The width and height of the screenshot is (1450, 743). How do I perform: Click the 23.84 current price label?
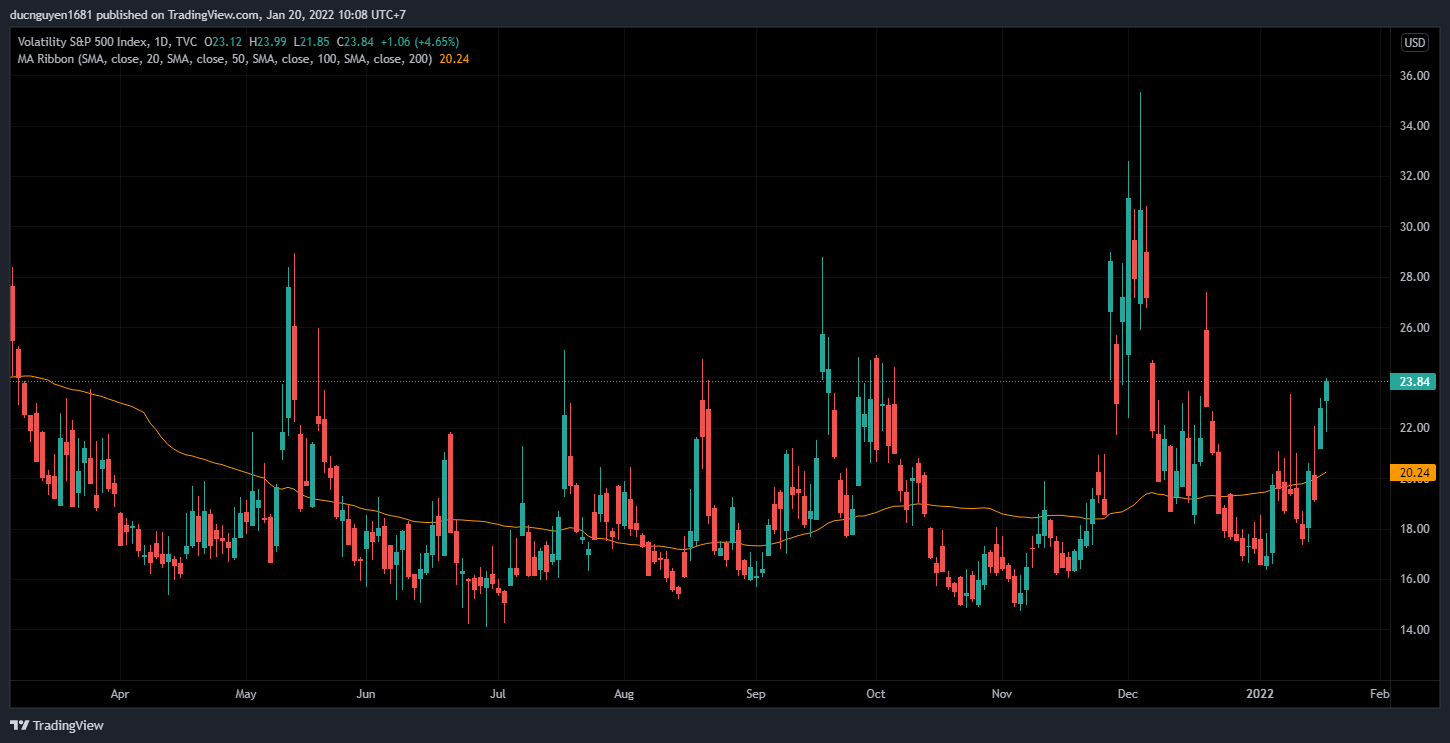point(1415,381)
